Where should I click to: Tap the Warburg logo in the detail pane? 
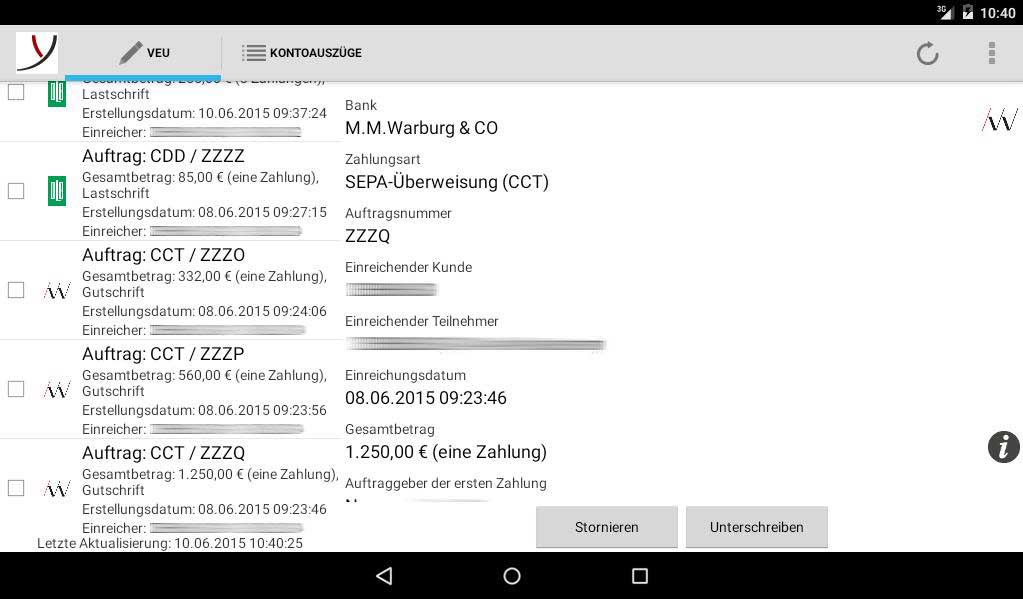[1000, 119]
